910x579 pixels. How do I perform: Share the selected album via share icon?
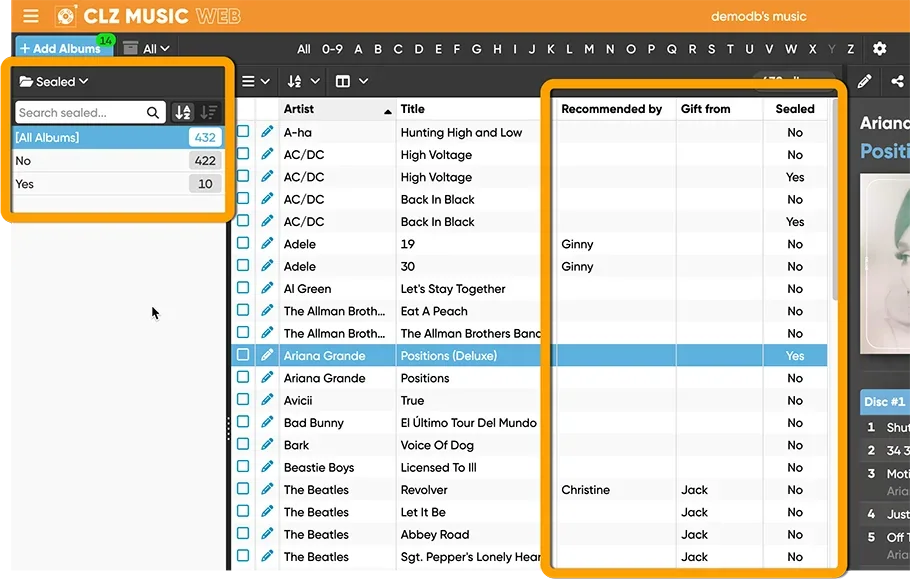[897, 81]
